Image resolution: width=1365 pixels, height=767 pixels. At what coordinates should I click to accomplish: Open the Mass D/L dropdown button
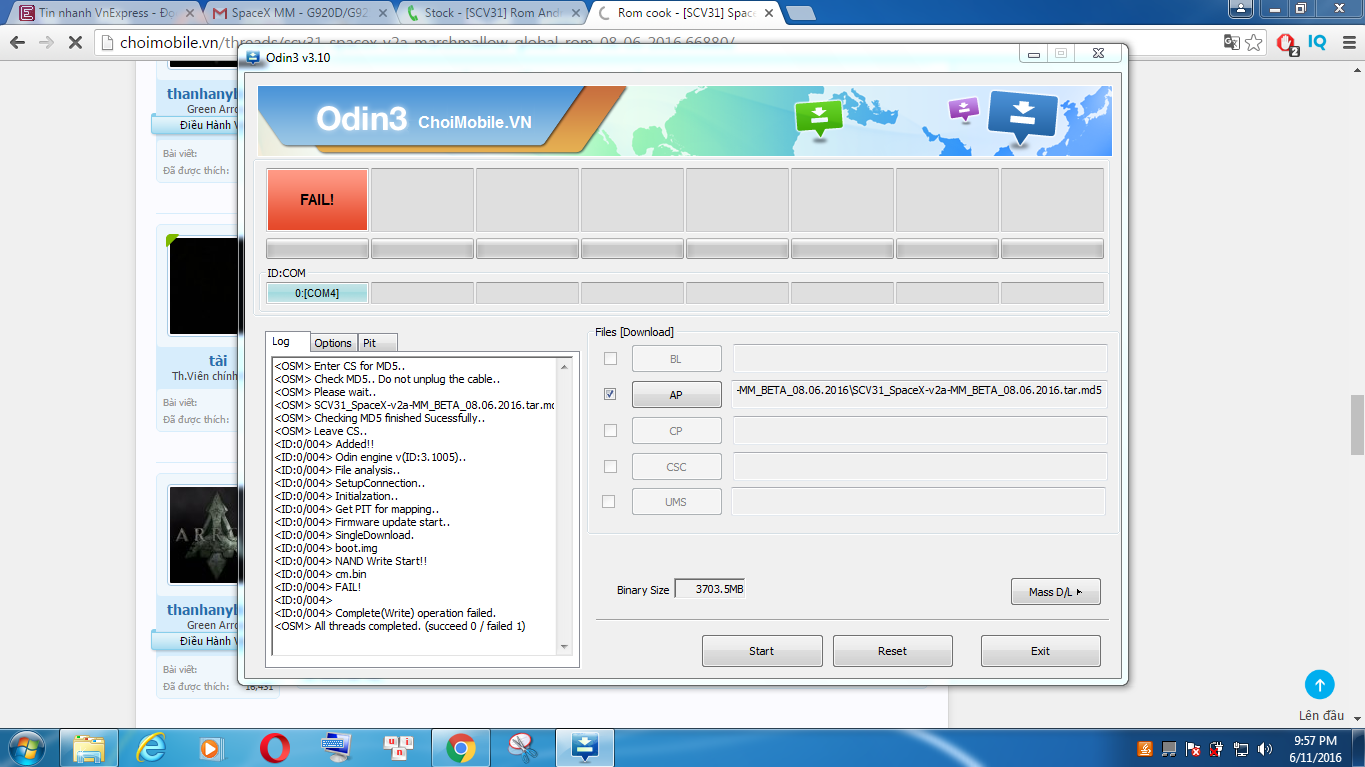[x=1055, y=592]
